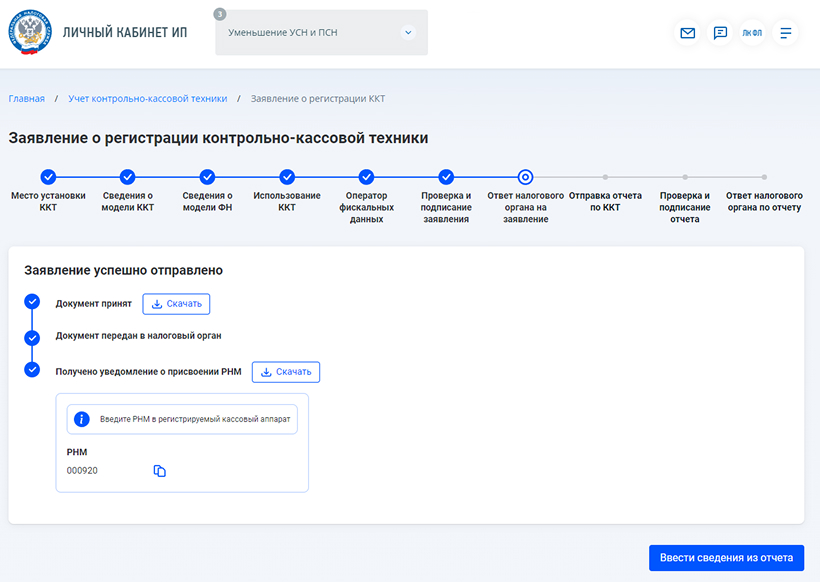
Task: Click the notification count badge showing 3
Action: coord(220,14)
